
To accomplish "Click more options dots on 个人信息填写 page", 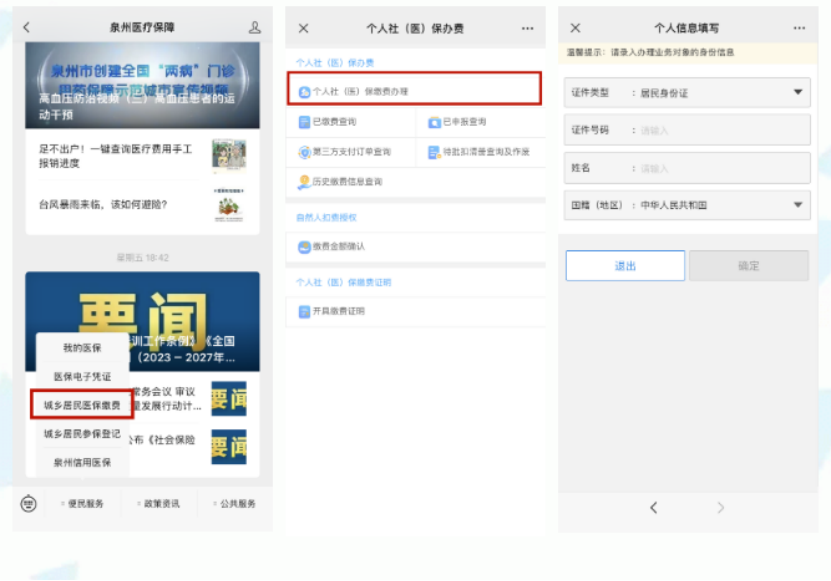I will pos(799,29).
